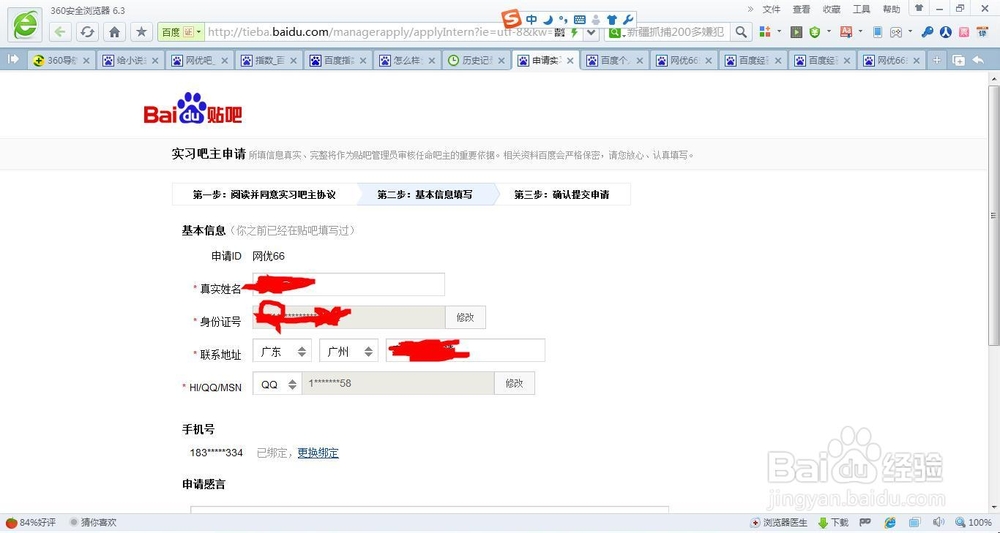Screen dimensions: 1000x533
Task: Reload the page with the refresh icon
Action: click(87, 32)
